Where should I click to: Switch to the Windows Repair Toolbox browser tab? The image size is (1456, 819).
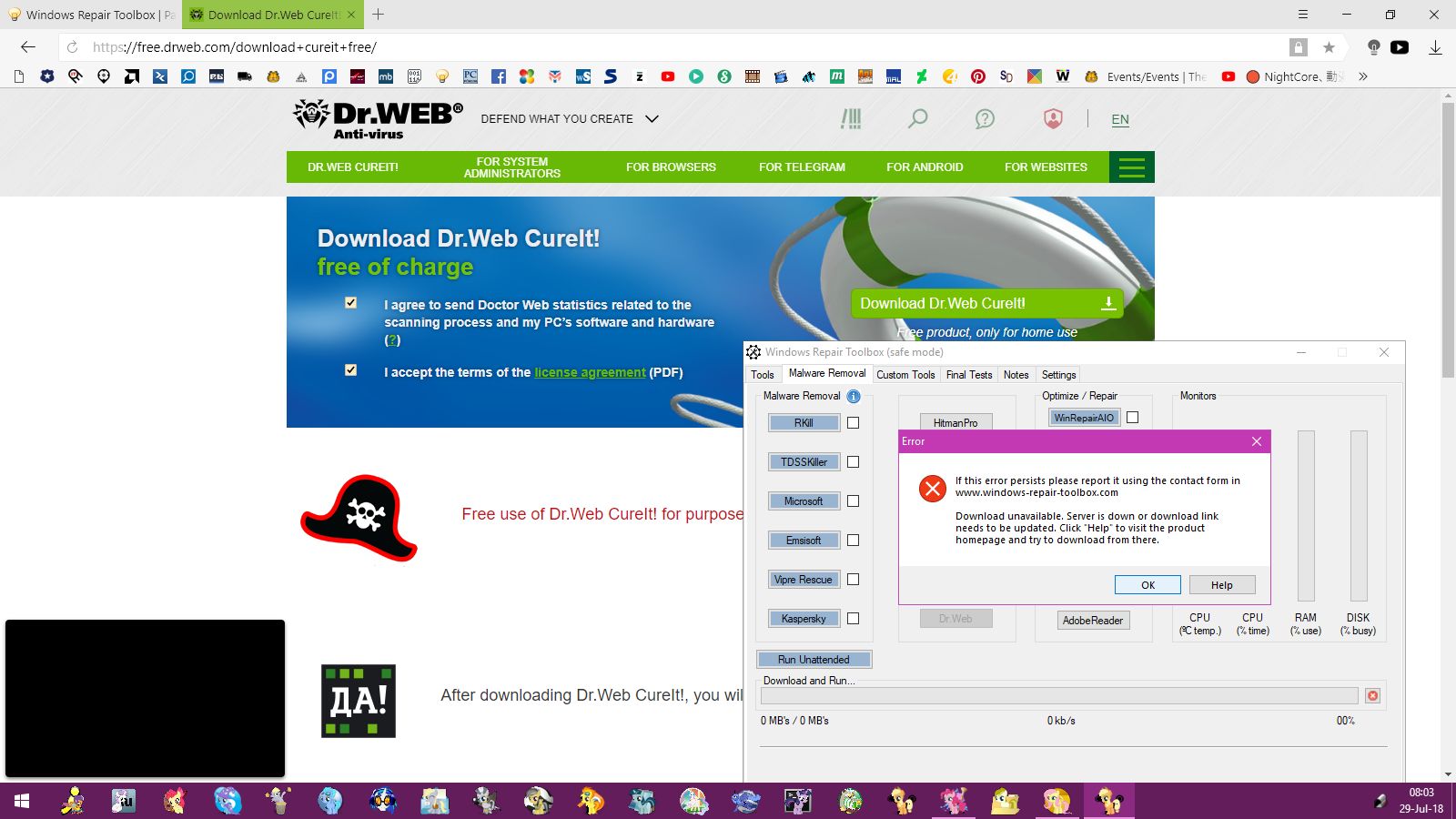pyautogui.click(x=91, y=15)
